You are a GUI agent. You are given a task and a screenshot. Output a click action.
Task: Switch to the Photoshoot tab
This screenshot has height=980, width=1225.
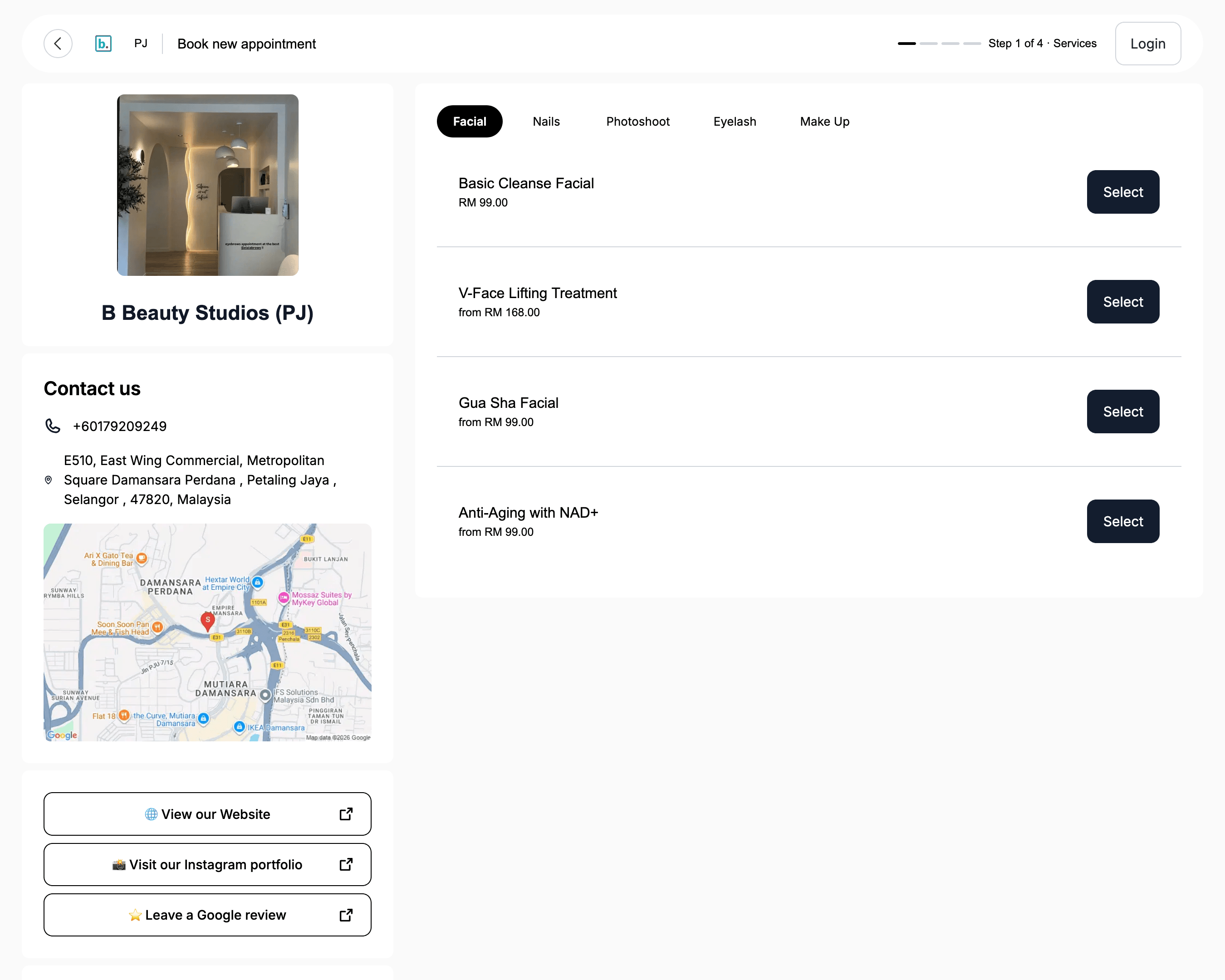(637, 122)
